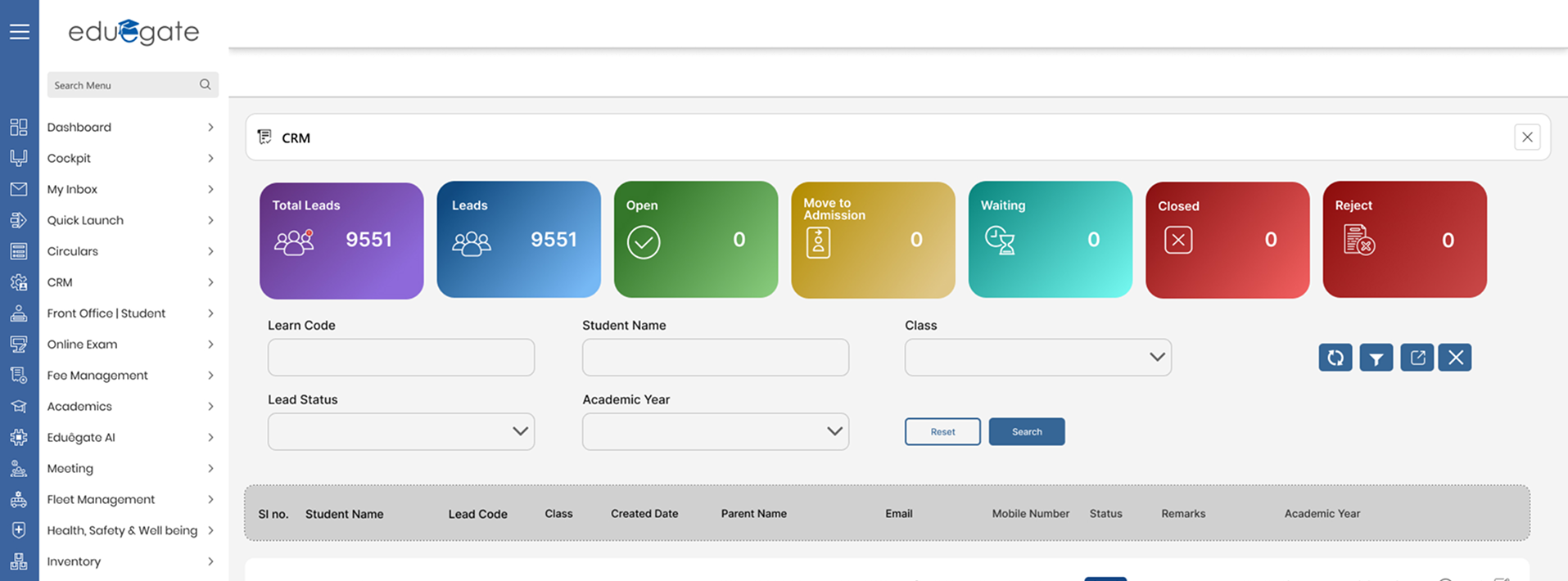The width and height of the screenshot is (1568, 581).
Task: Click the Student Name input field
Action: point(716,358)
